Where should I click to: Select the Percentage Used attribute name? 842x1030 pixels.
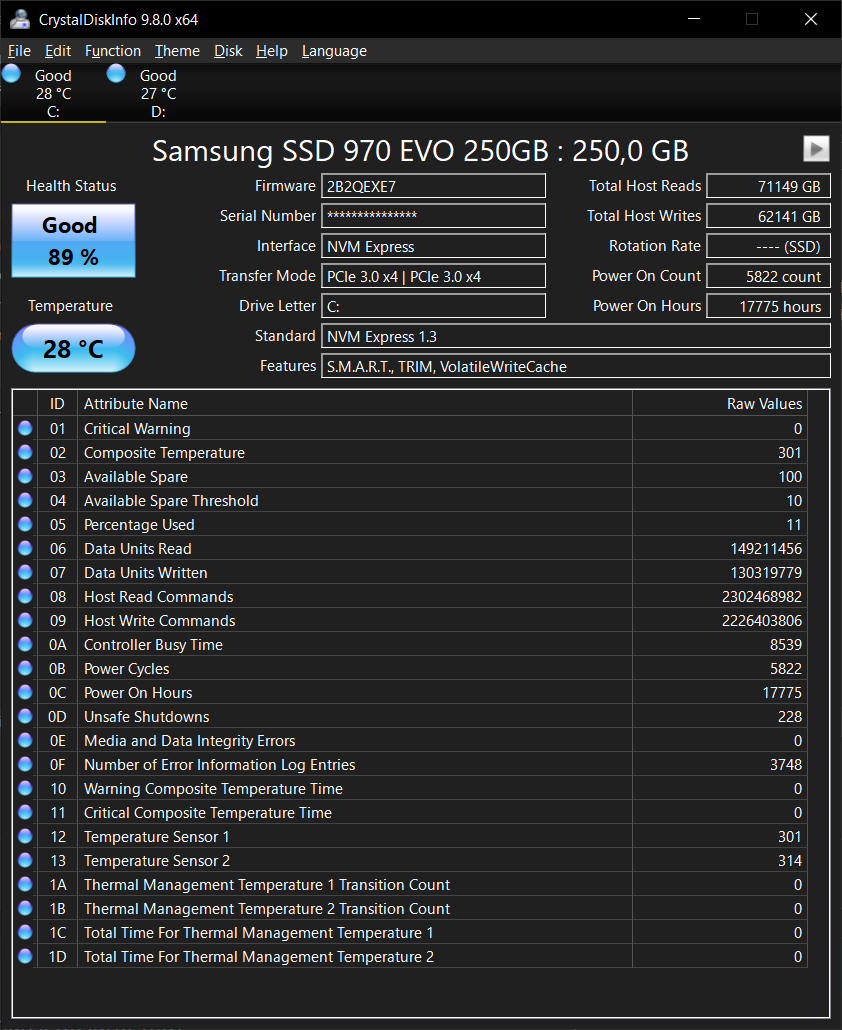(139, 524)
